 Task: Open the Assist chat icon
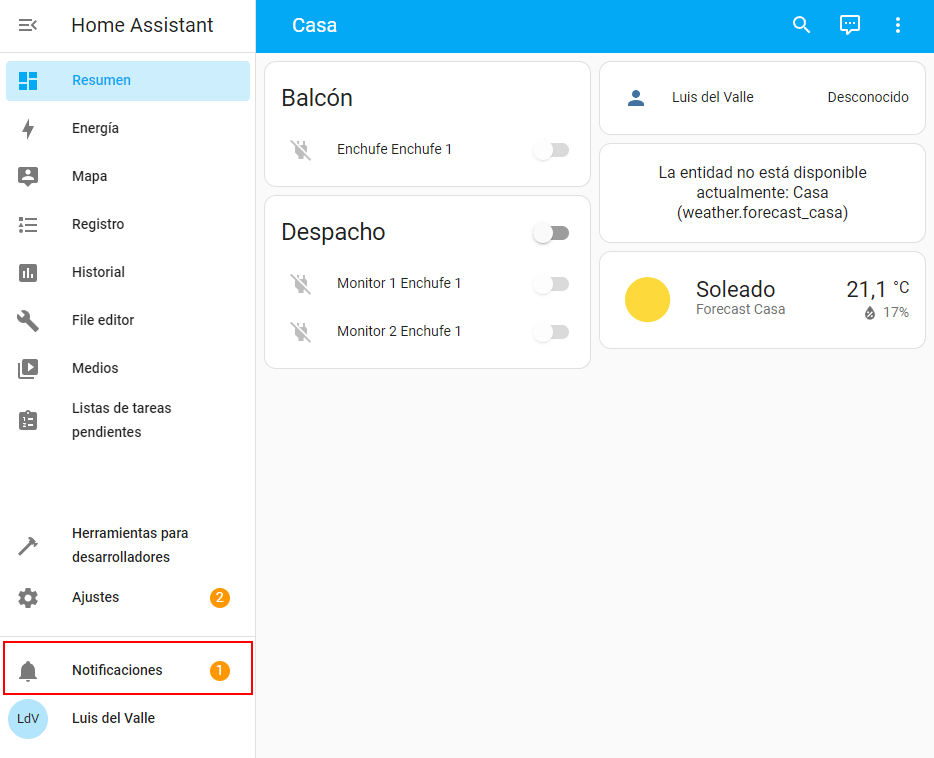pos(849,25)
